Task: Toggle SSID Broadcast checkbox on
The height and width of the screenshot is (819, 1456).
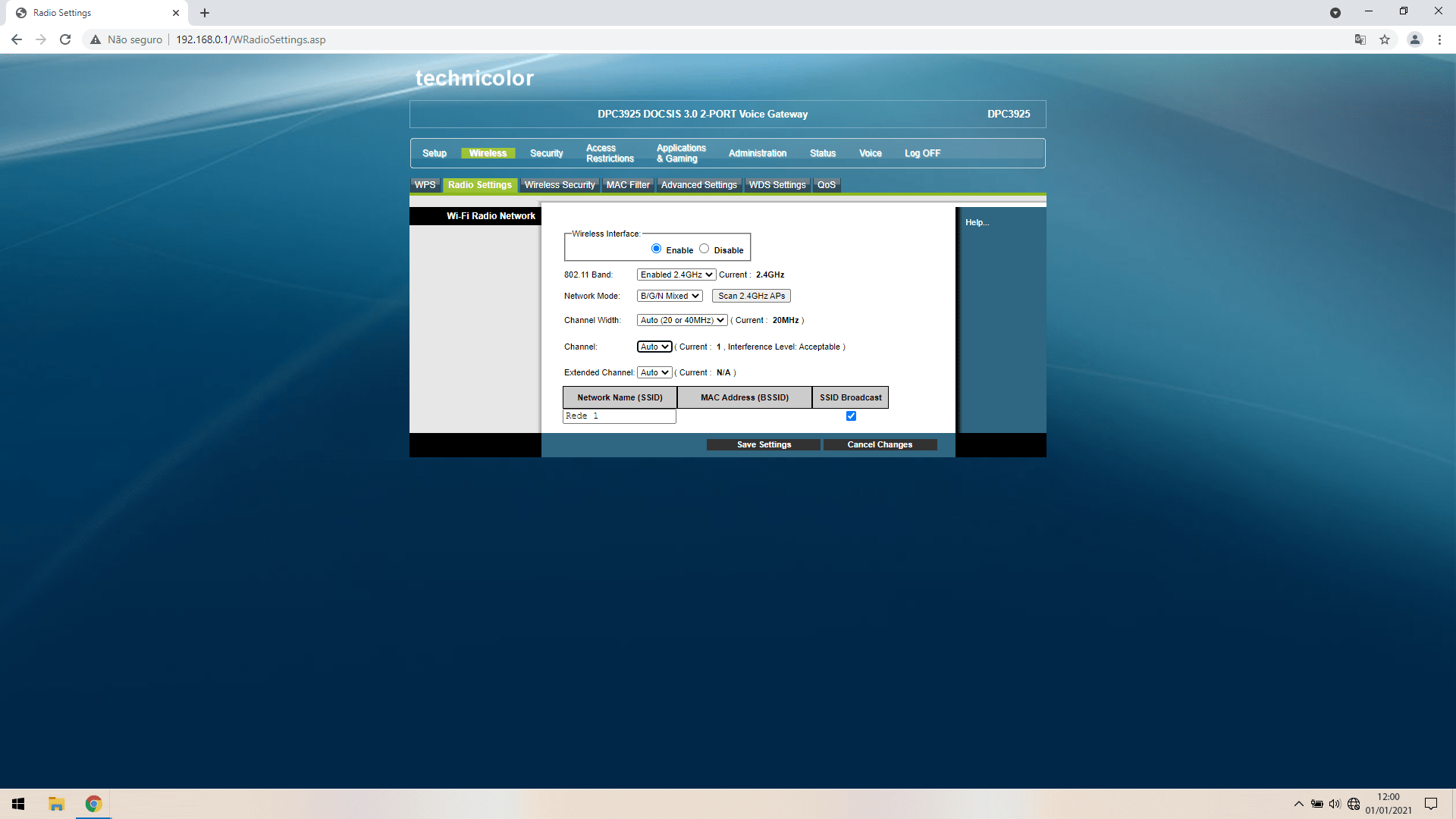Action: pyautogui.click(x=850, y=415)
